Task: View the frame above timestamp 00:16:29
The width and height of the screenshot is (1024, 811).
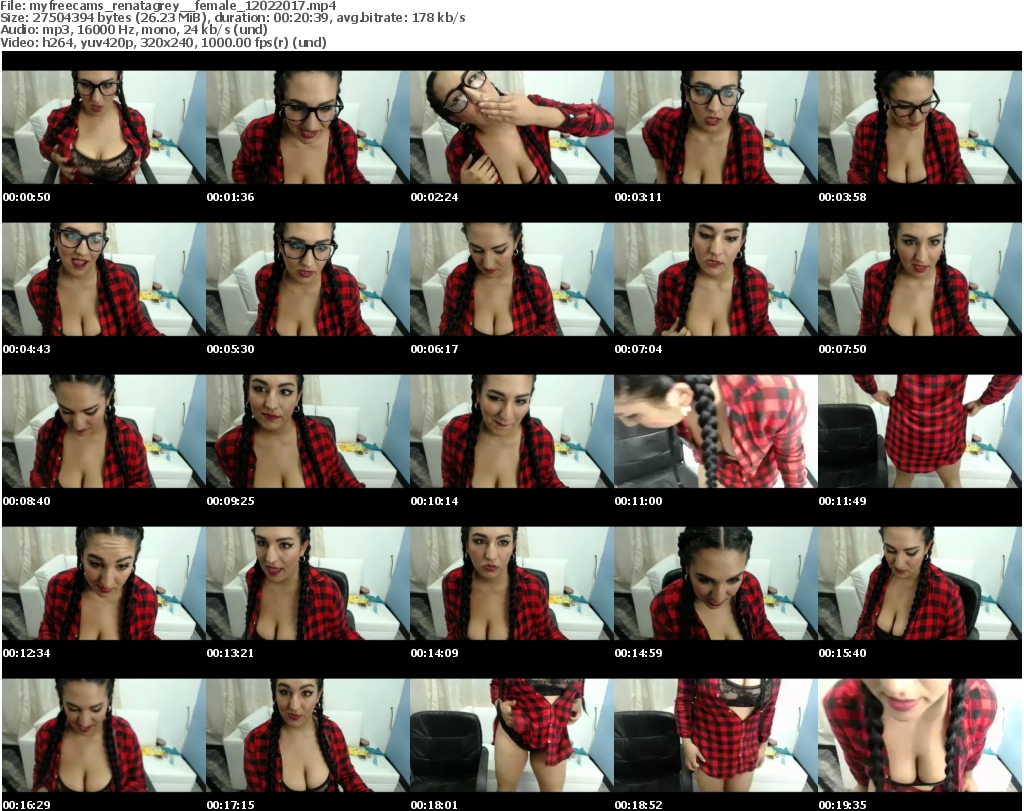Action: pyautogui.click(x=104, y=735)
